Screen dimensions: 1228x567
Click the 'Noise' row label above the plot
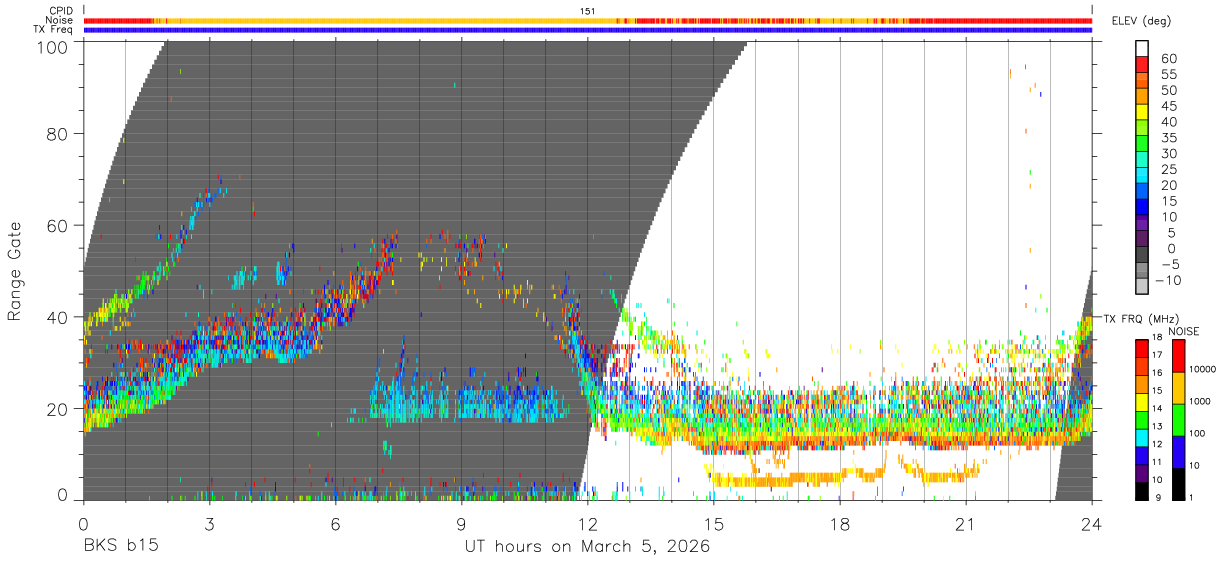[x=60, y=20]
